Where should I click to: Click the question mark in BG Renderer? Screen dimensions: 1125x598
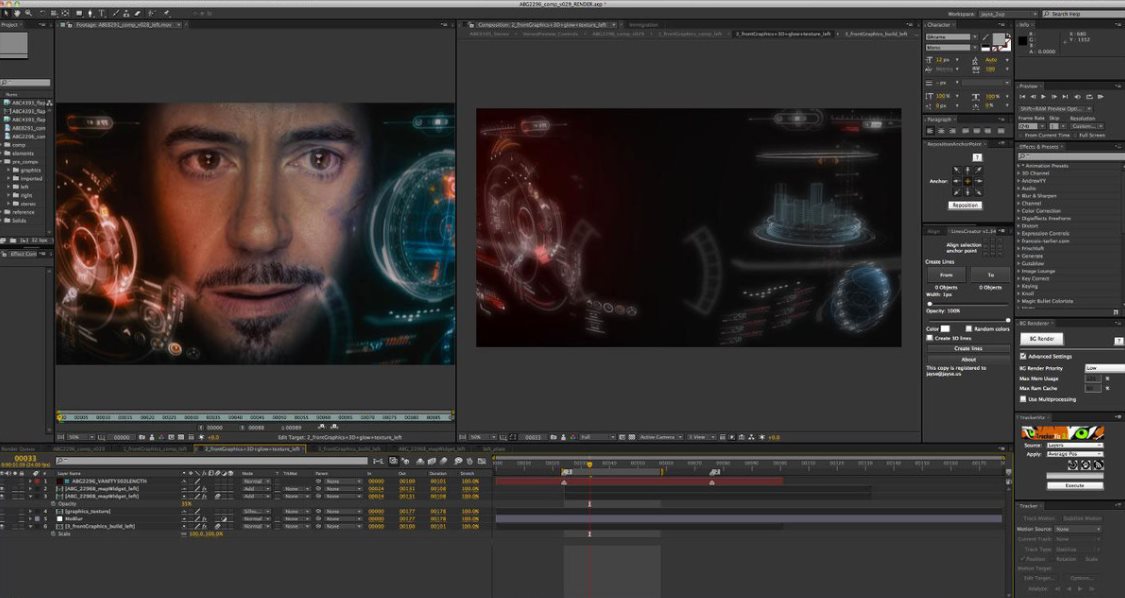(x=1119, y=341)
